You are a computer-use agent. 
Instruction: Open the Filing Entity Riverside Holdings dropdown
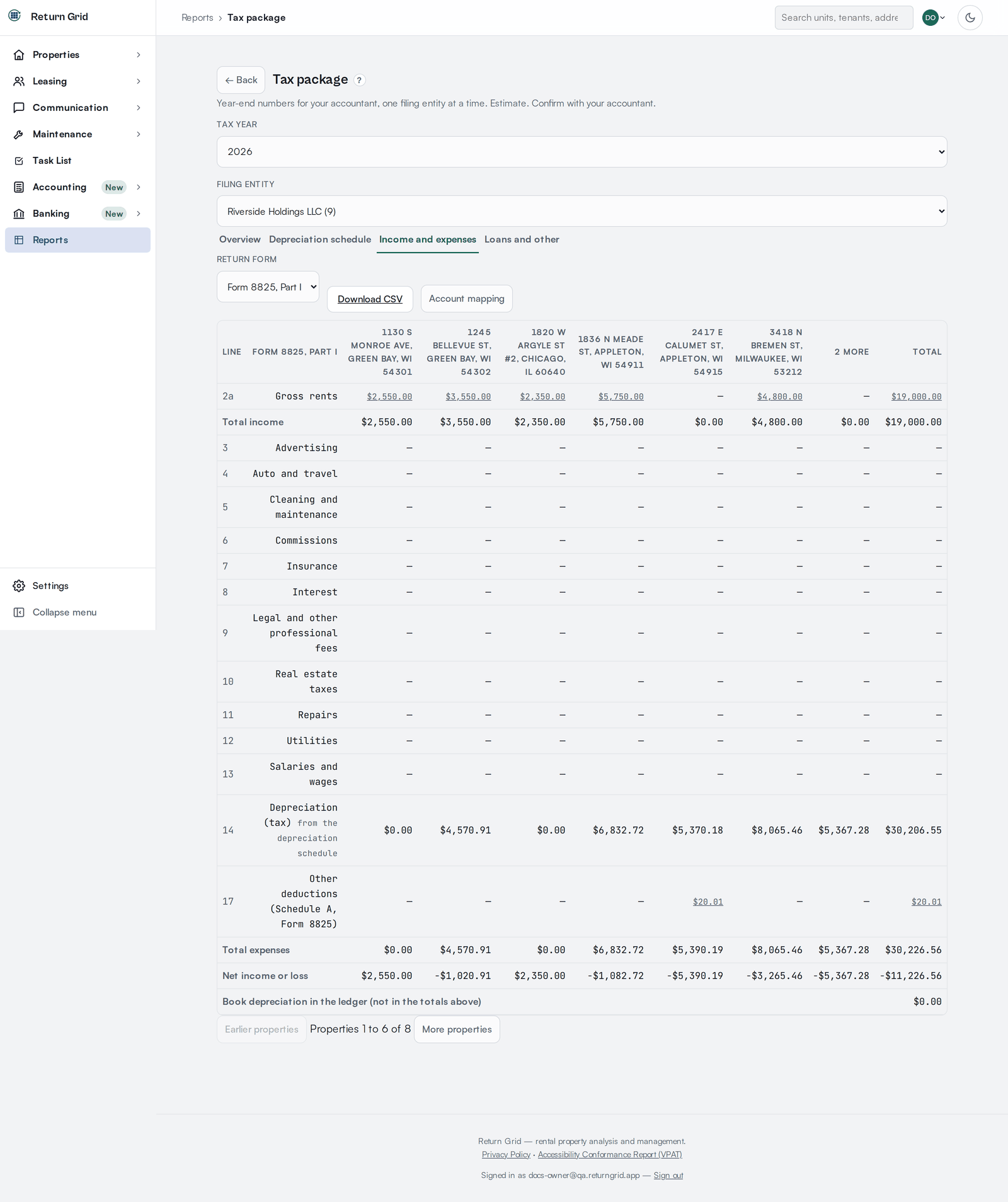pos(581,211)
